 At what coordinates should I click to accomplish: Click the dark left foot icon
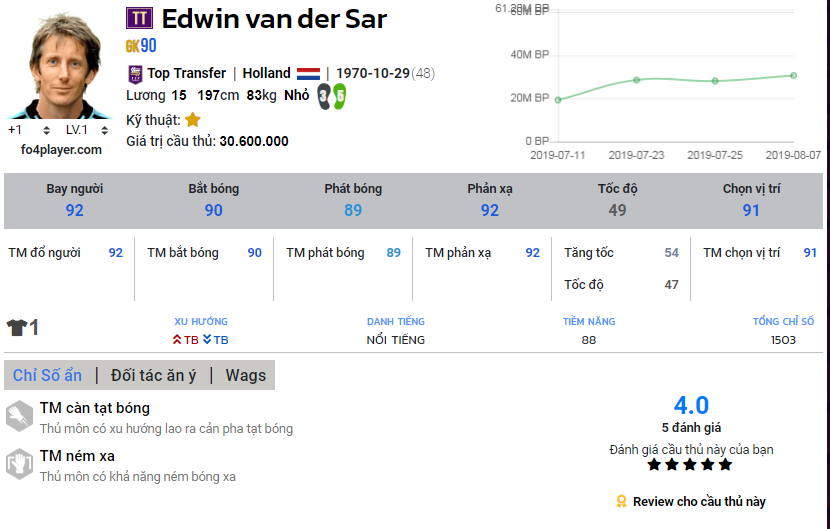324,96
